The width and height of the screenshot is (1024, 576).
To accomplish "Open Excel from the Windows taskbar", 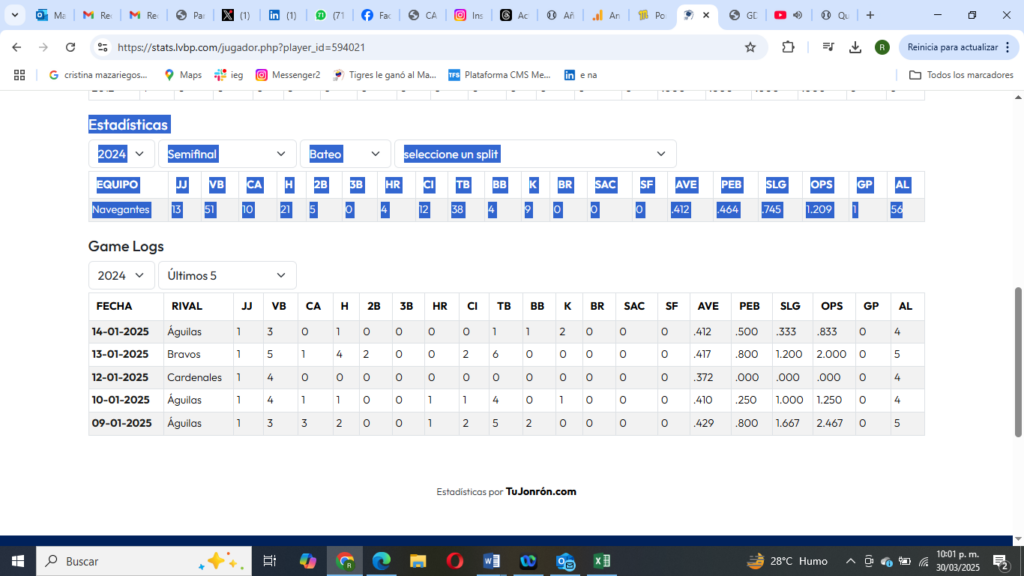I will pos(601,561).
